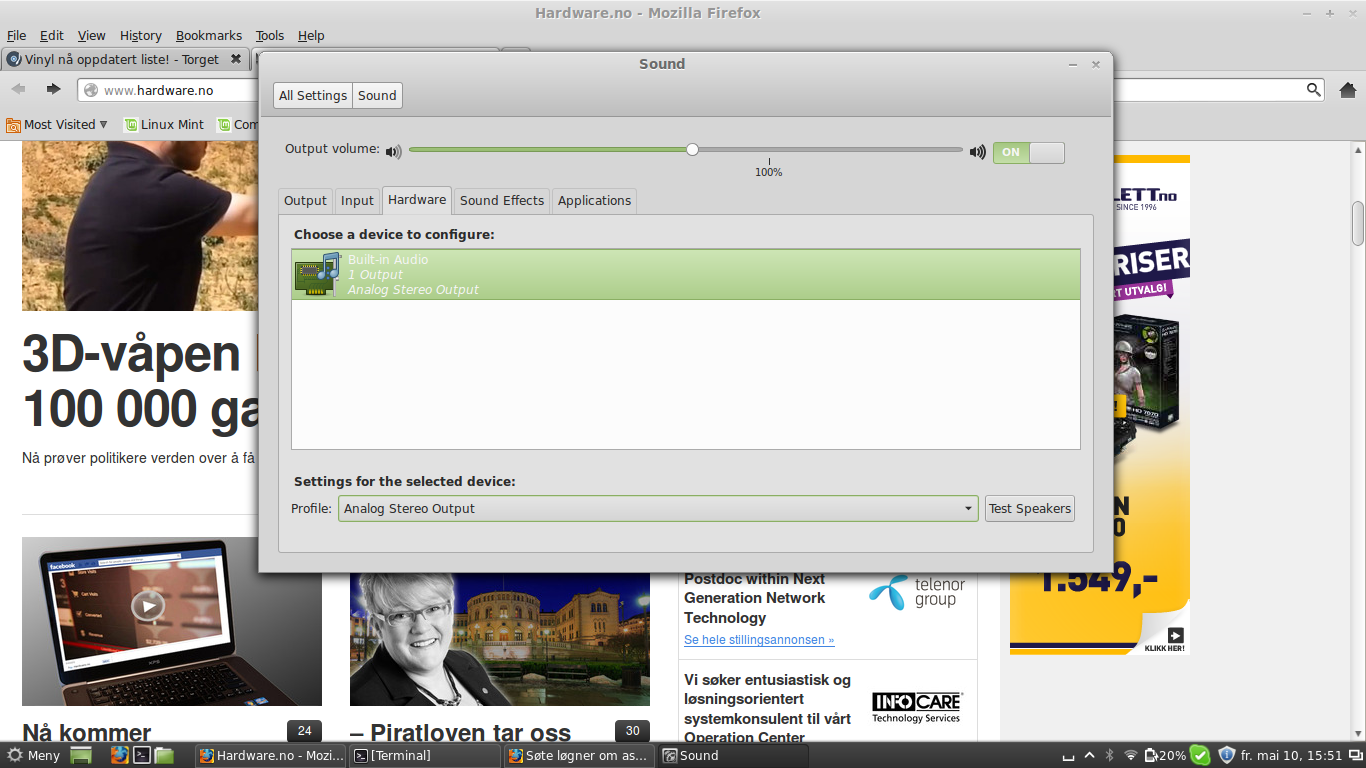Open the Wi-Fi network tray icon
Viewport: 1366px width, 768px height.
click(1130, 755)
